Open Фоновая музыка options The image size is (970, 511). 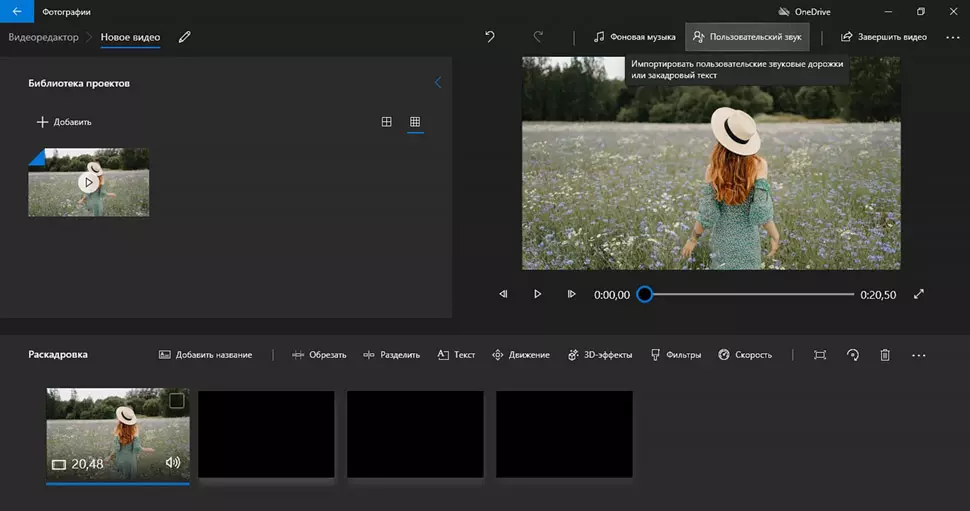[x=634, y=37]
